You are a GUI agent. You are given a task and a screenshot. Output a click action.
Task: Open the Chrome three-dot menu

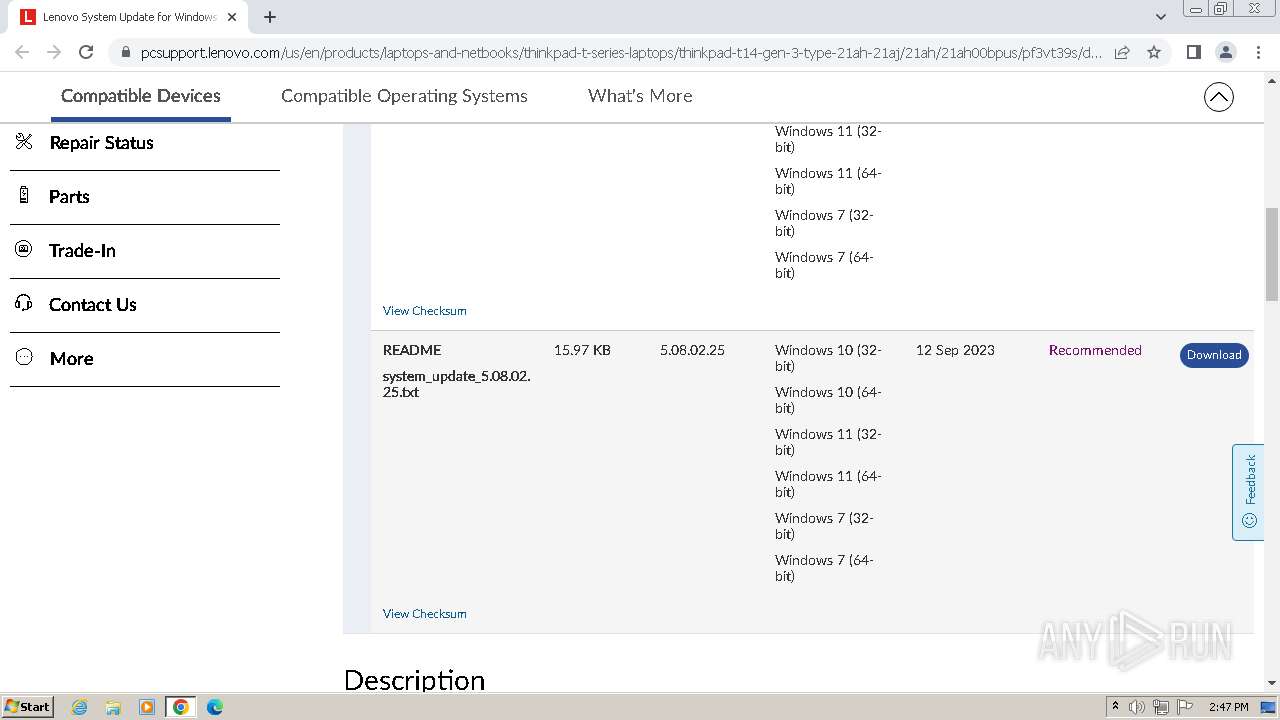coord(1258,52)
